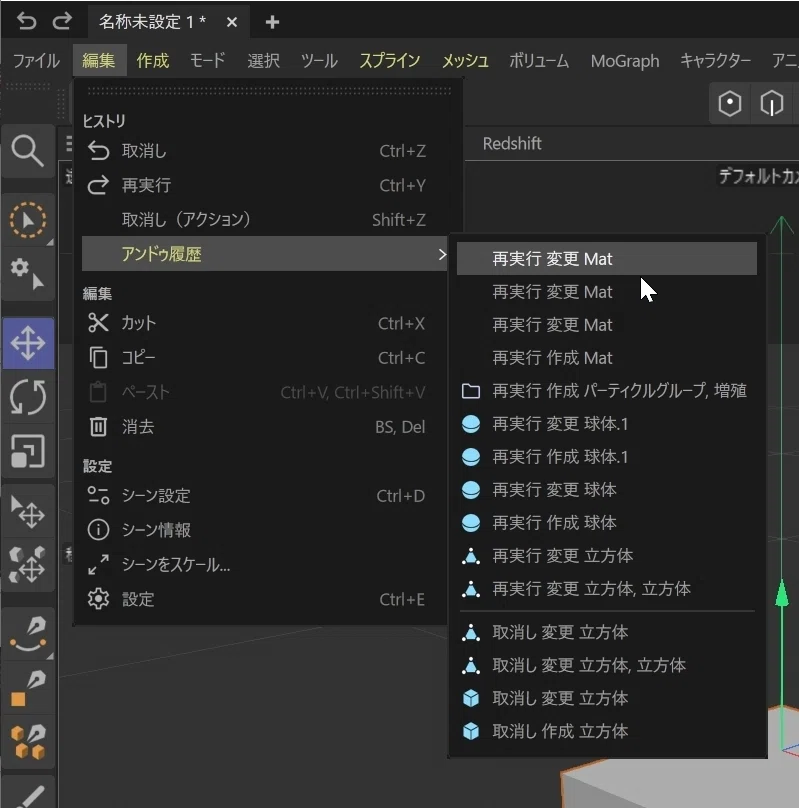The height and width of the screenshot is (808, 799).
Task: Click the undo arrow in the title bar
Action: pyautogui.click(x=26, y=21)
